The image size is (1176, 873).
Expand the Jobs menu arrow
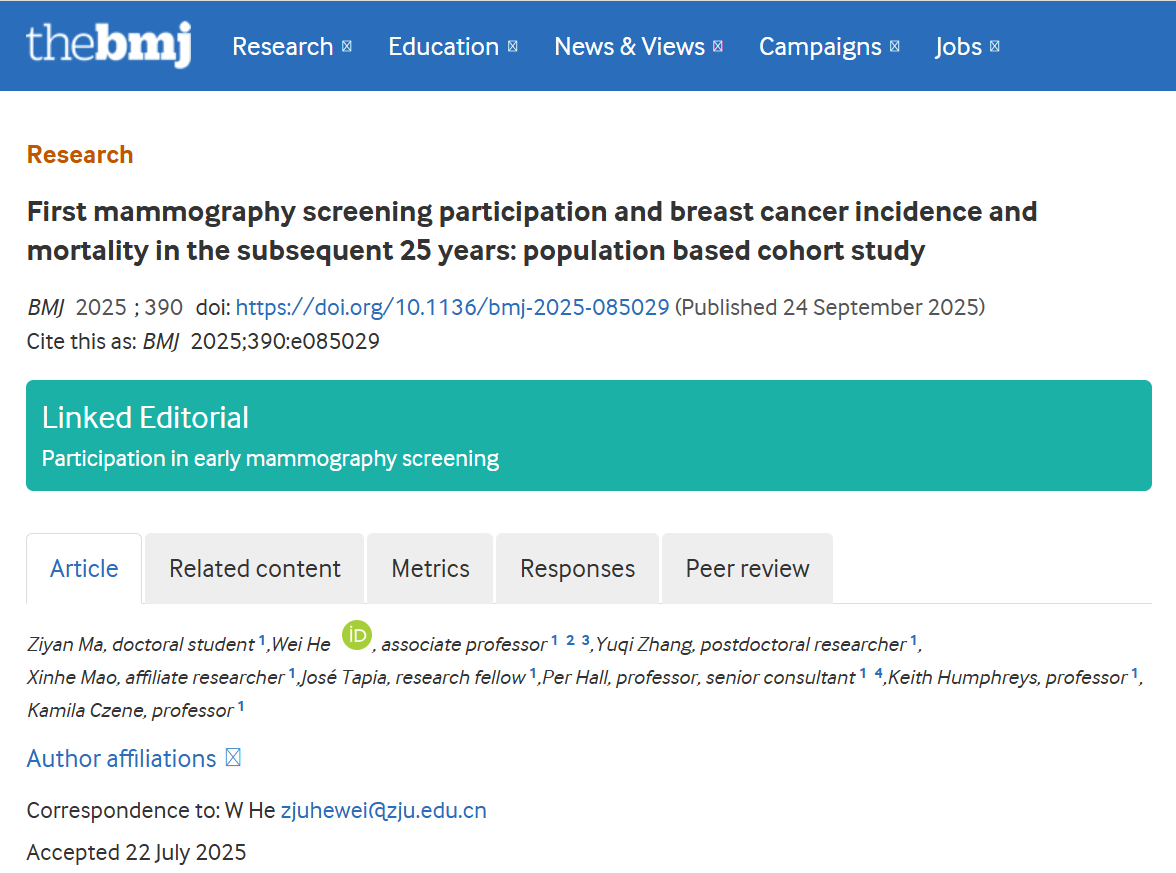point(995,46)
